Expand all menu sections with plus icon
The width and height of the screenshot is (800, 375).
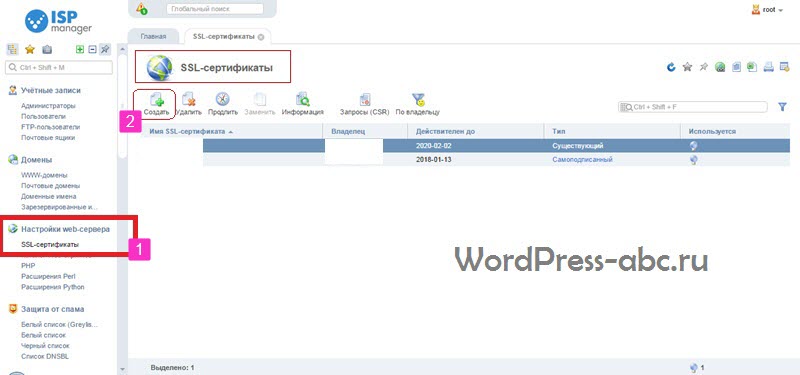coord(80,49)
